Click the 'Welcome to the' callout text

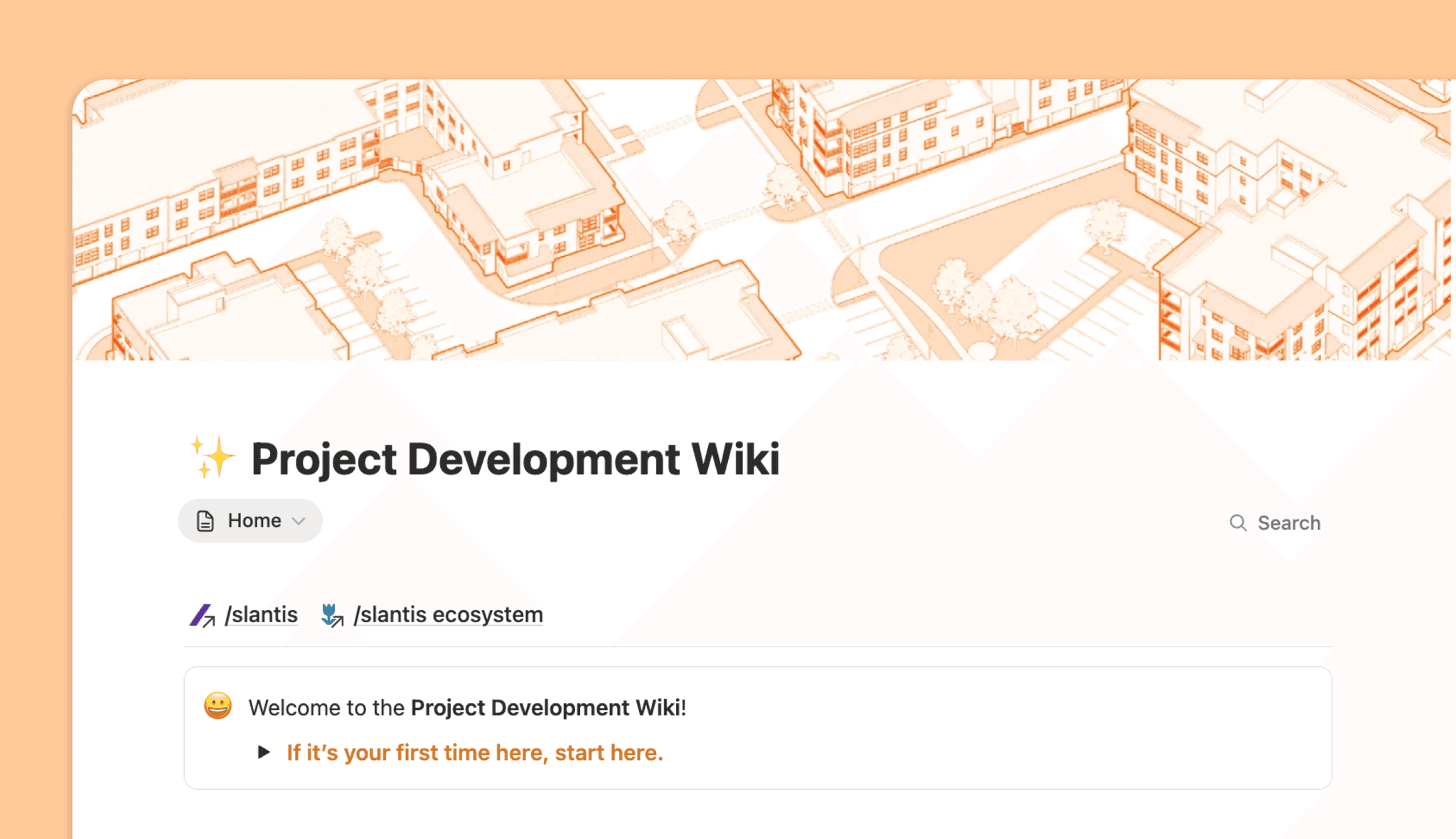coord(326,708)
